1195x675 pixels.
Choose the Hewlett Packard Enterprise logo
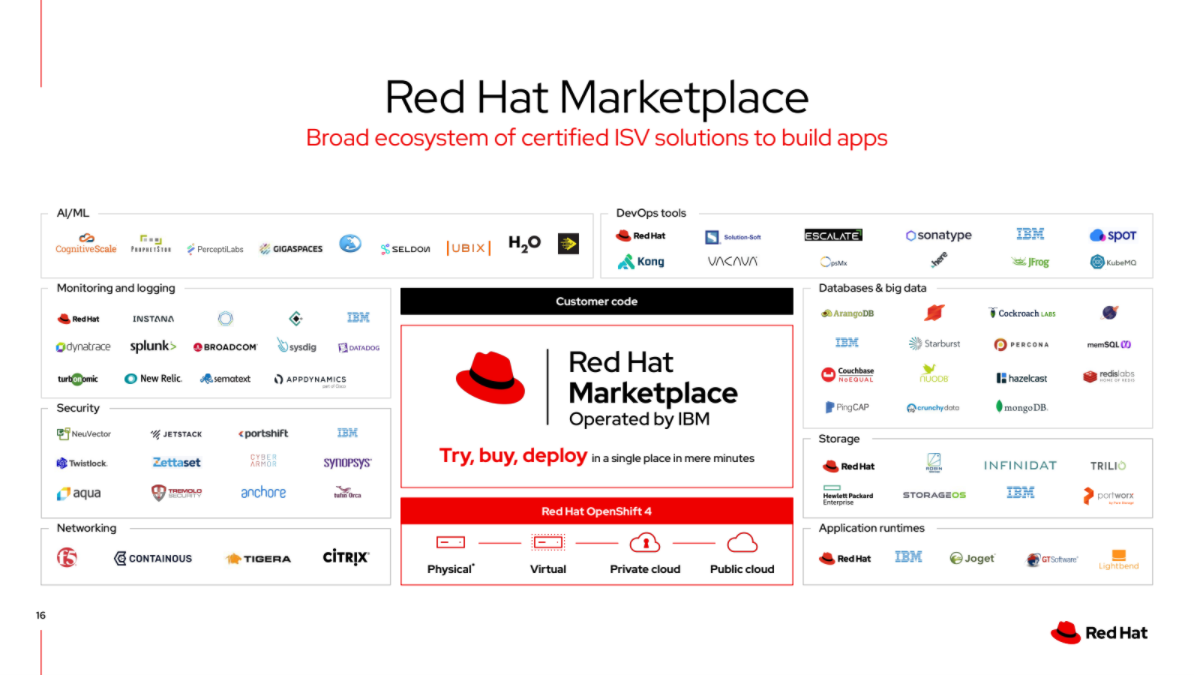click(847, 495)
